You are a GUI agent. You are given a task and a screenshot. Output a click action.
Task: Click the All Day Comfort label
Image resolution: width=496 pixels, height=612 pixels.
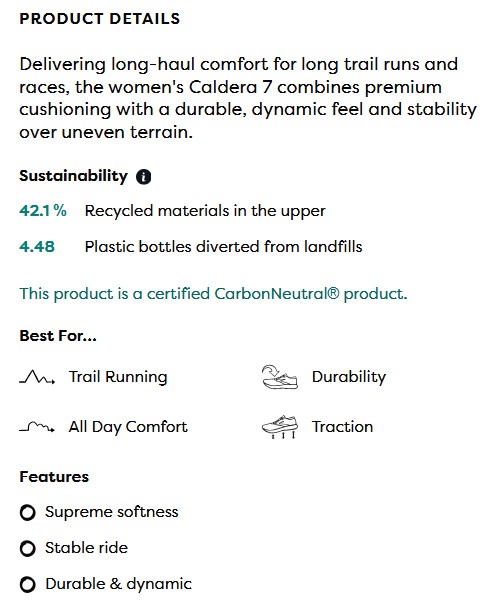click(x=128, y=427)
